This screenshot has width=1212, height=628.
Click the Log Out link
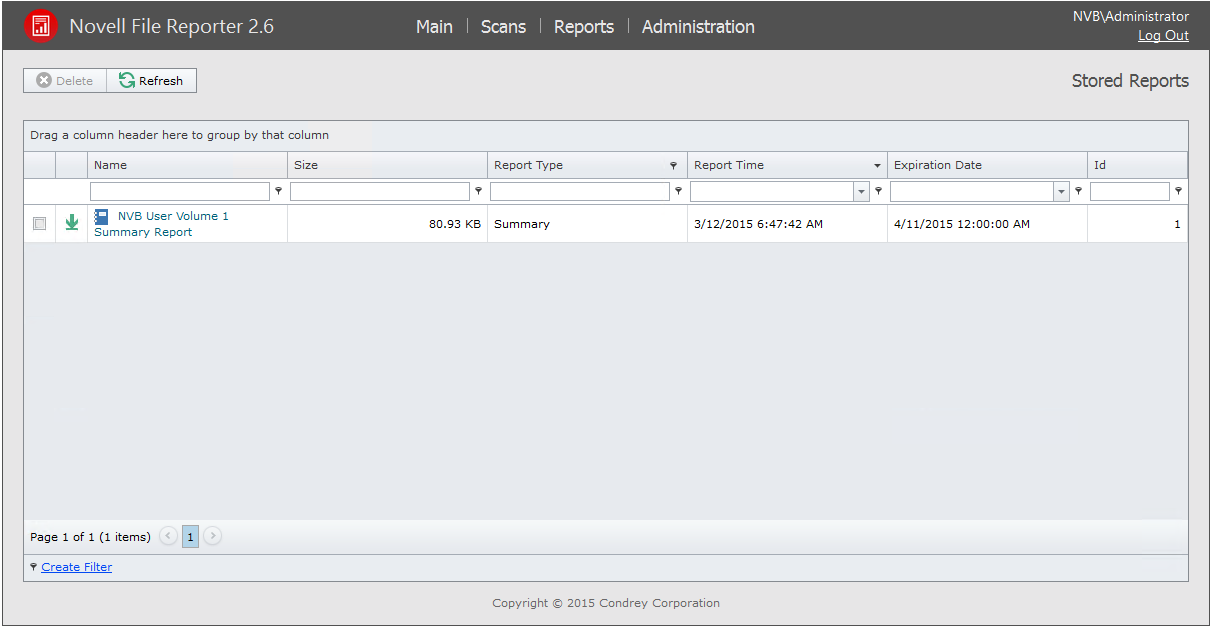click(x=1162, y=35)
